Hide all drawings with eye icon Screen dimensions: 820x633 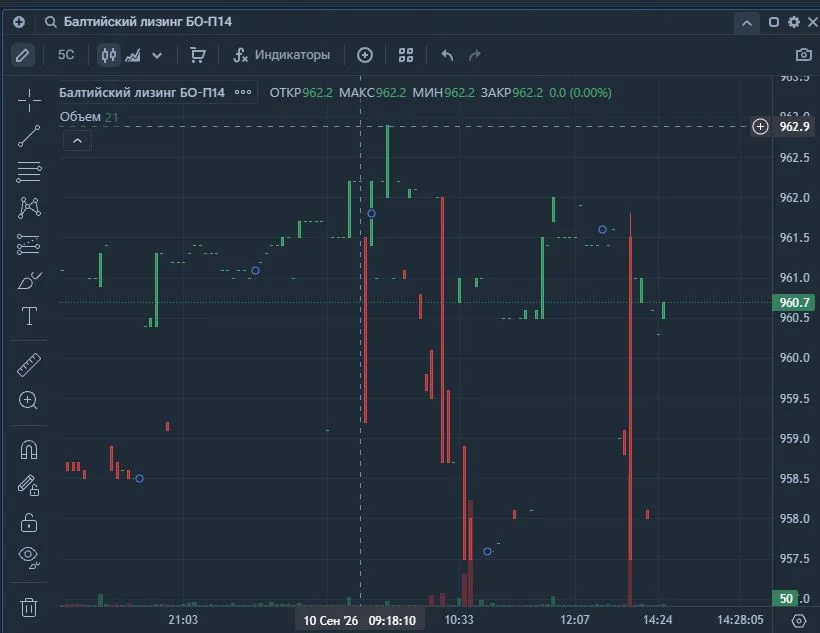click(29, 557)
